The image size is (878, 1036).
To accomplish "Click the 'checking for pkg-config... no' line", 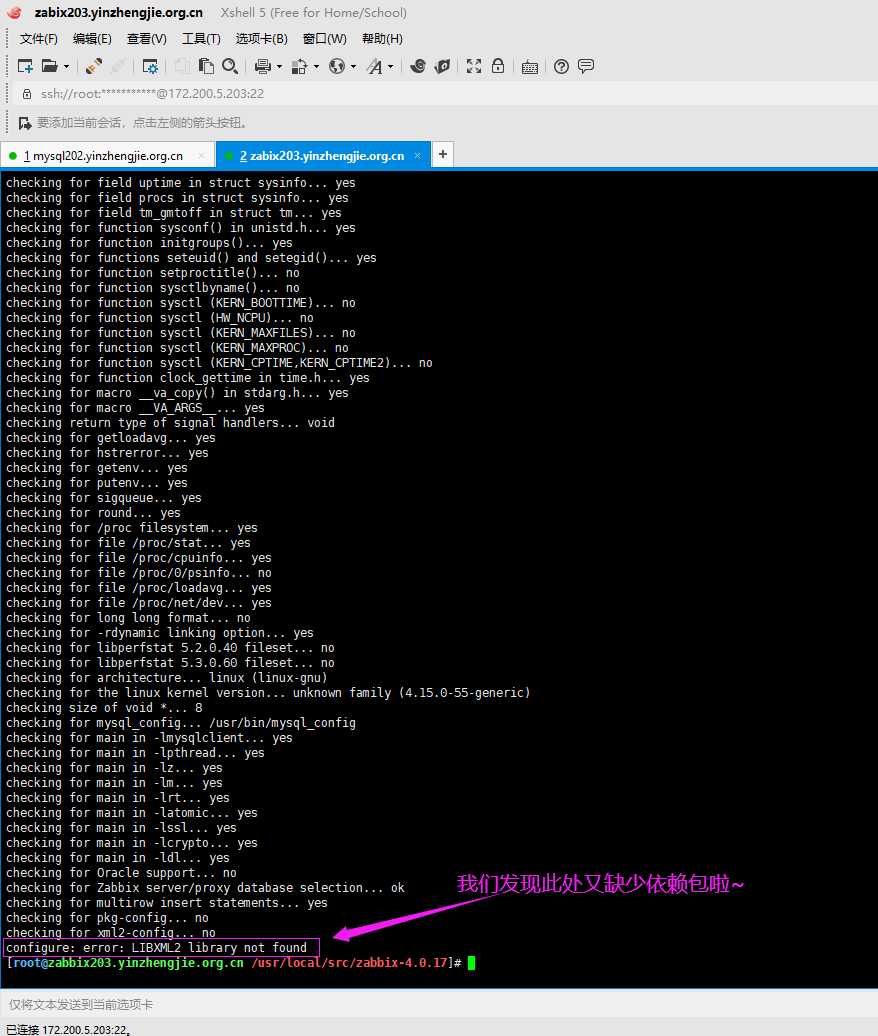I will coord(107,918).
